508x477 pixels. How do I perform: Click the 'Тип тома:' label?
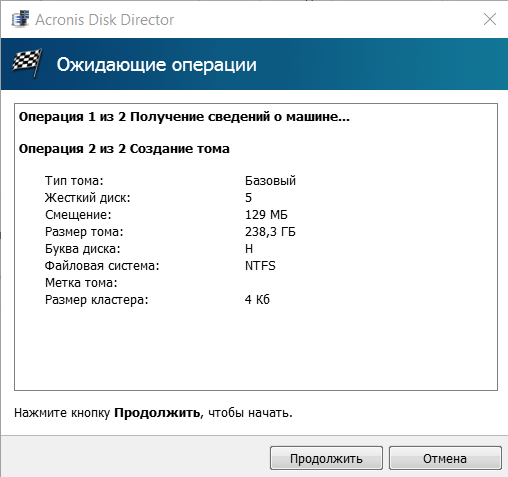pyautogui.click(x=74, y=181)
